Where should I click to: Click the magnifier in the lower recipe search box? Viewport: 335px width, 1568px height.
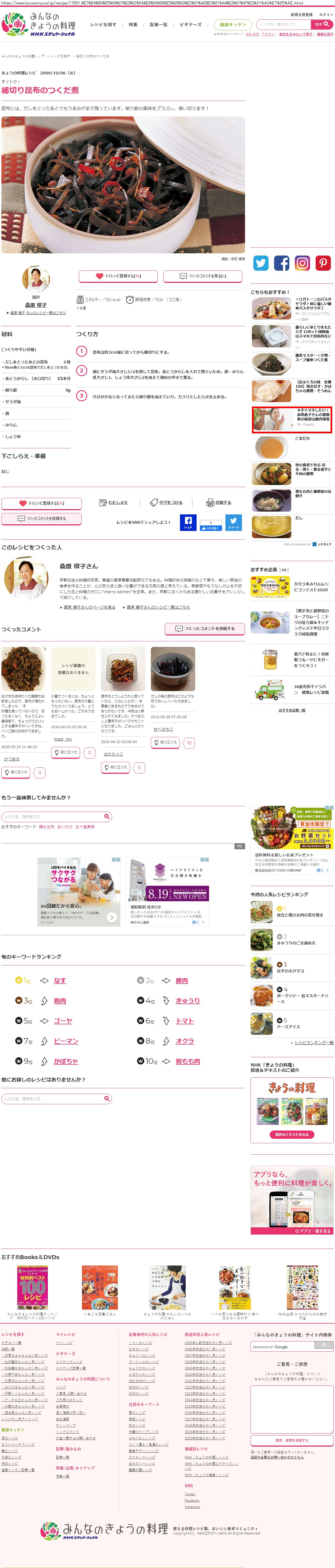coord(107,1099)
